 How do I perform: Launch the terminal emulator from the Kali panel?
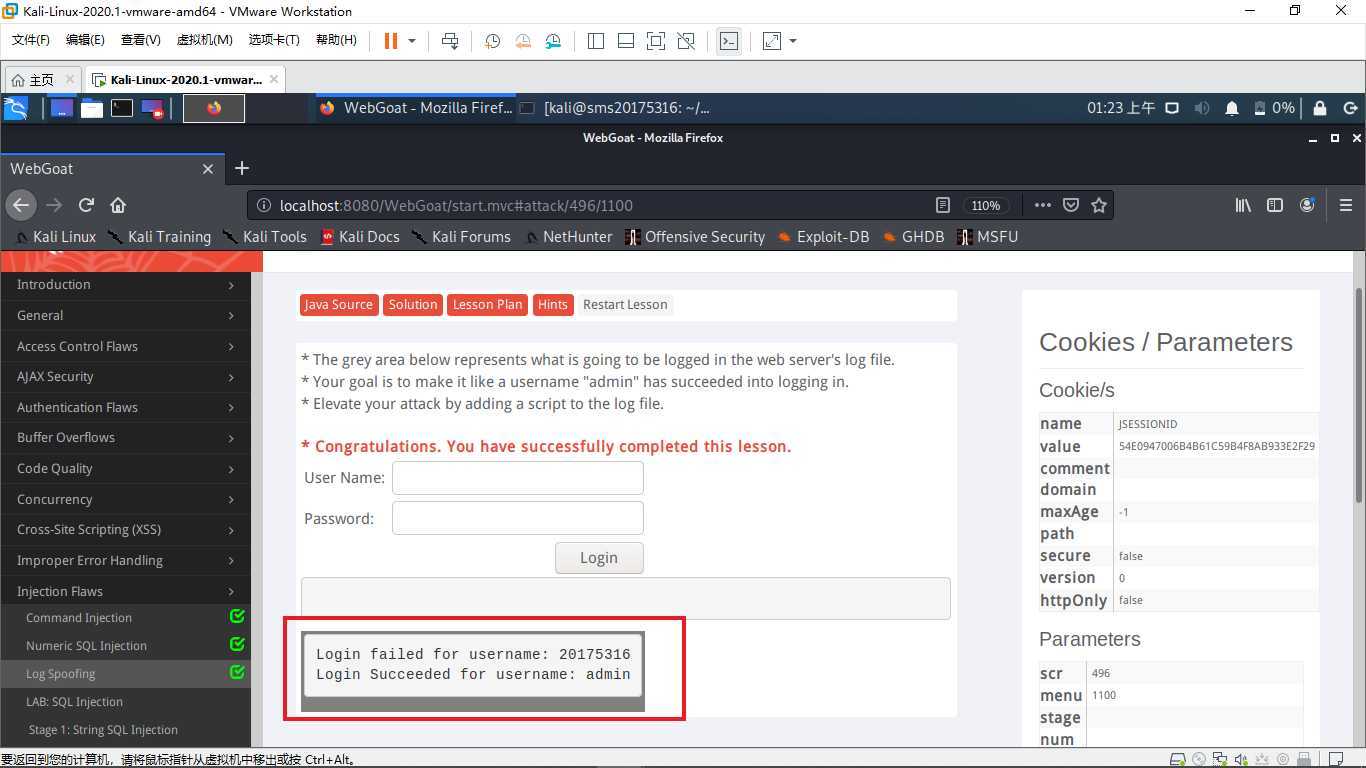122,108
